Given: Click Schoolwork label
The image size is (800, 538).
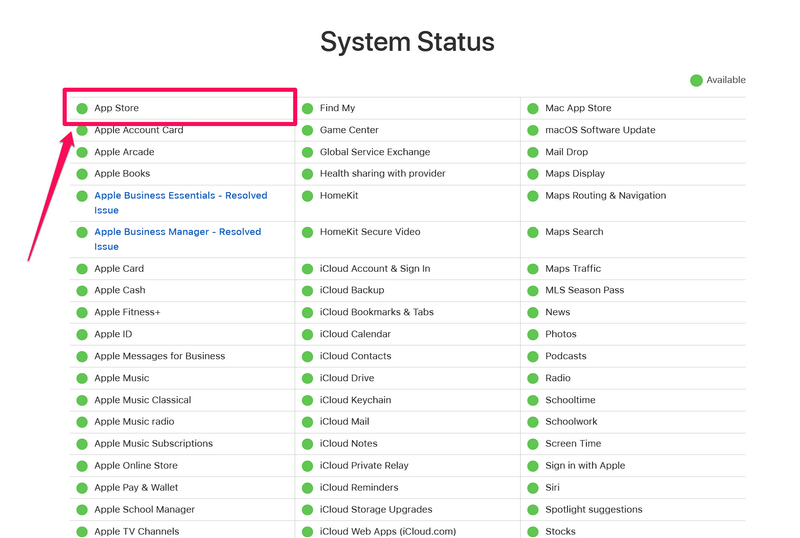Looking at the screenshot, I should pyautogui.click(x=571, y=421).
